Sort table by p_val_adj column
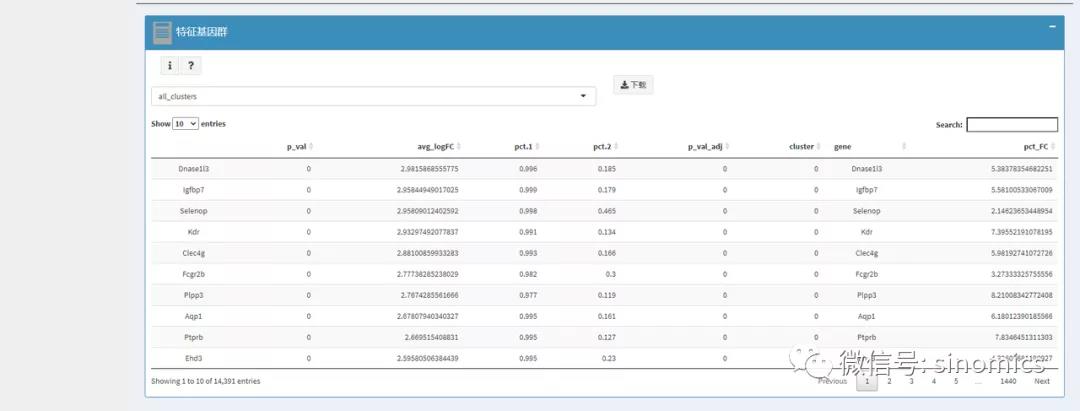This screenshot has height=411, width=1080. tap(708, 146)
